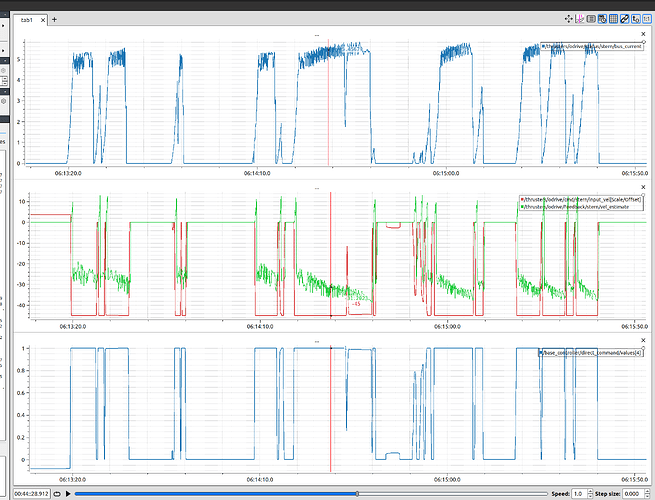Click the -45 tracker value label

356,304
